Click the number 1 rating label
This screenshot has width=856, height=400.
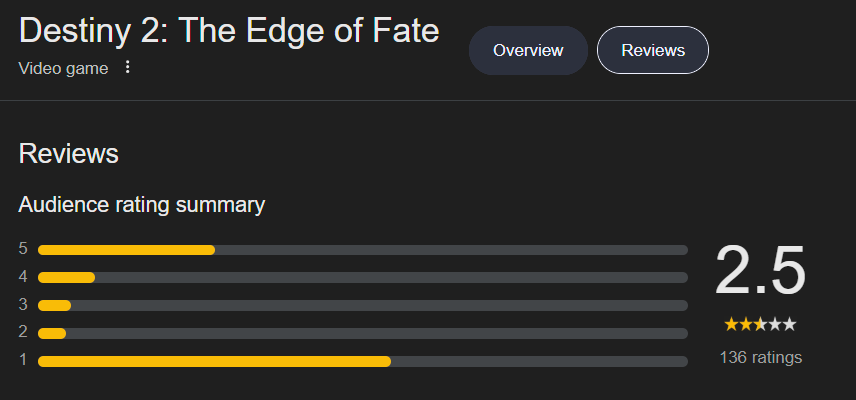click(x=23, y=360)
